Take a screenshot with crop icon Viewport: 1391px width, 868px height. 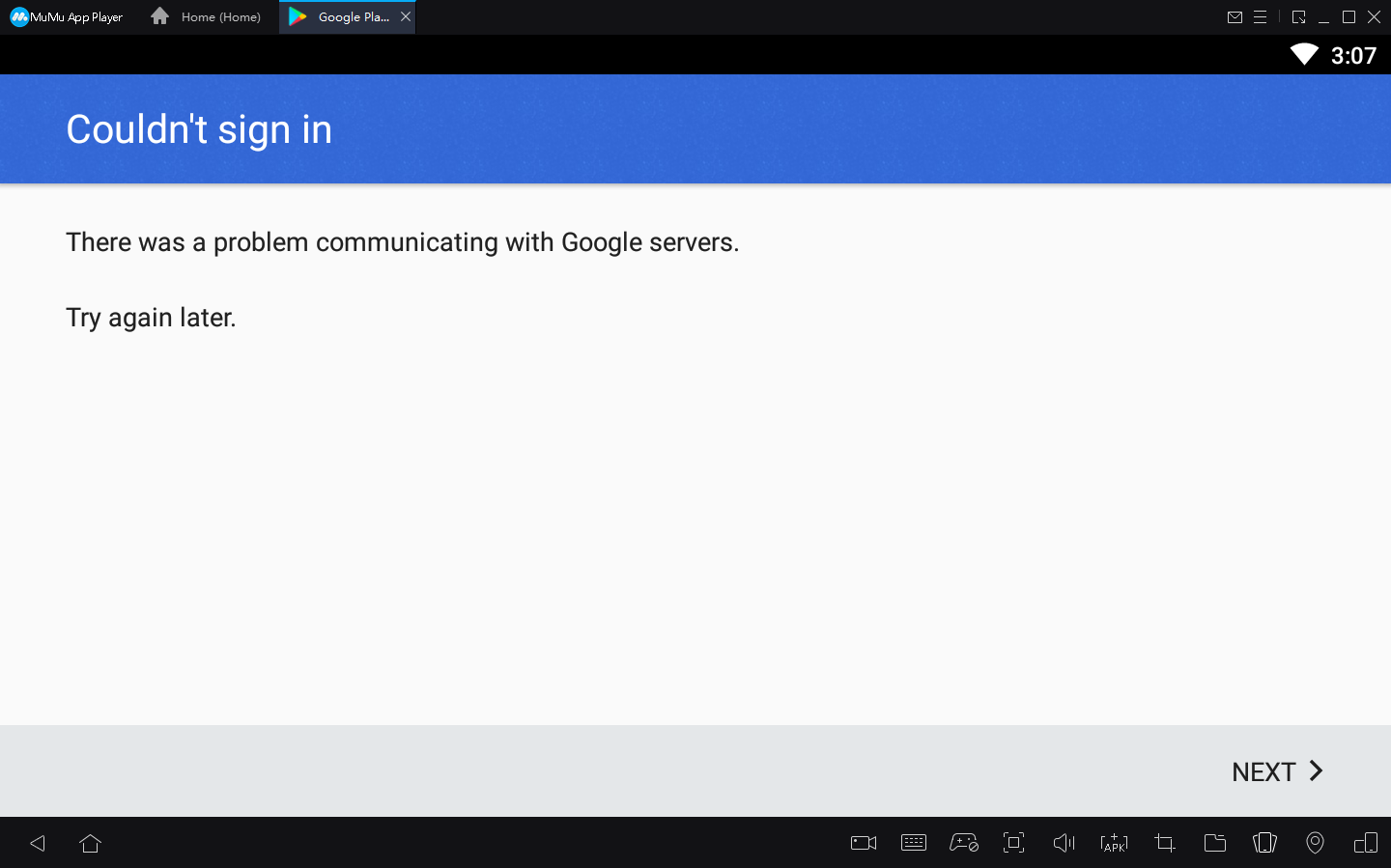click(1165, 843)
